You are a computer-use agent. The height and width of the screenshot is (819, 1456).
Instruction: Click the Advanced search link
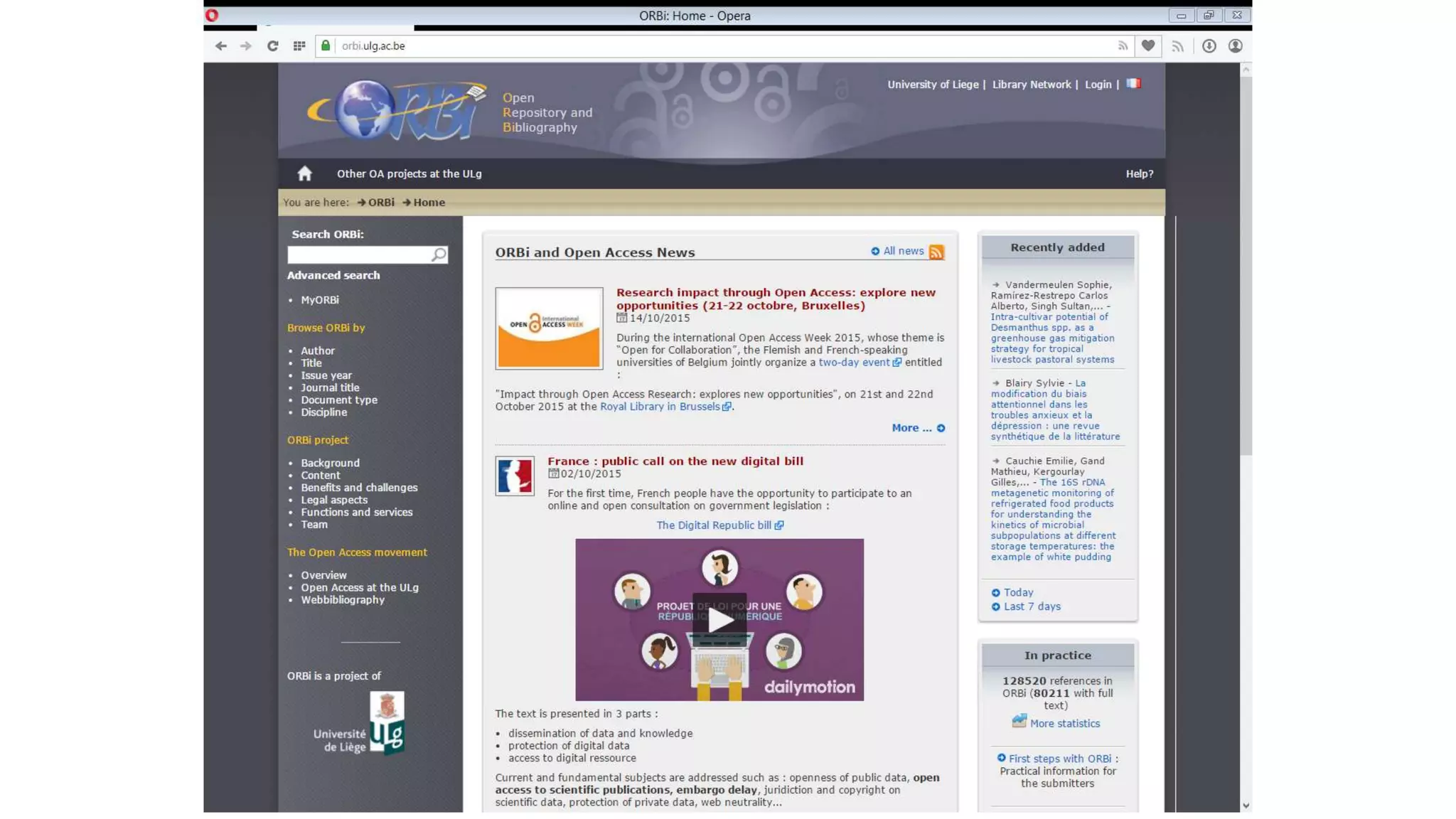point(333,275)
